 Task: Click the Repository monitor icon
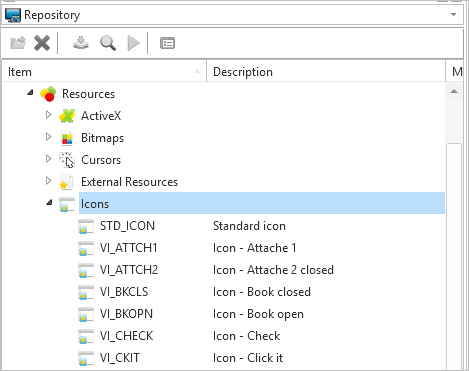[13, 15]
